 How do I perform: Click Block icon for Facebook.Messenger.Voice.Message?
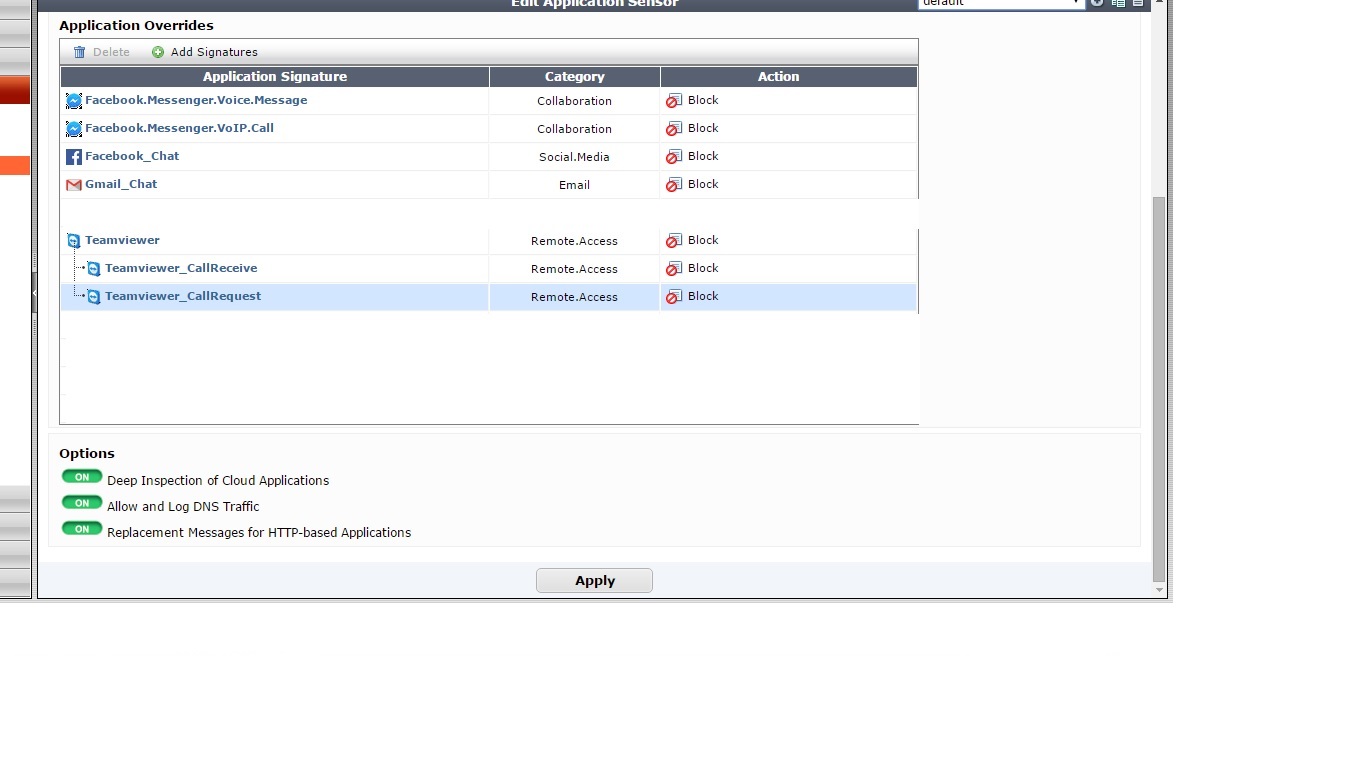pyautogui.click(x=674, y=101)
